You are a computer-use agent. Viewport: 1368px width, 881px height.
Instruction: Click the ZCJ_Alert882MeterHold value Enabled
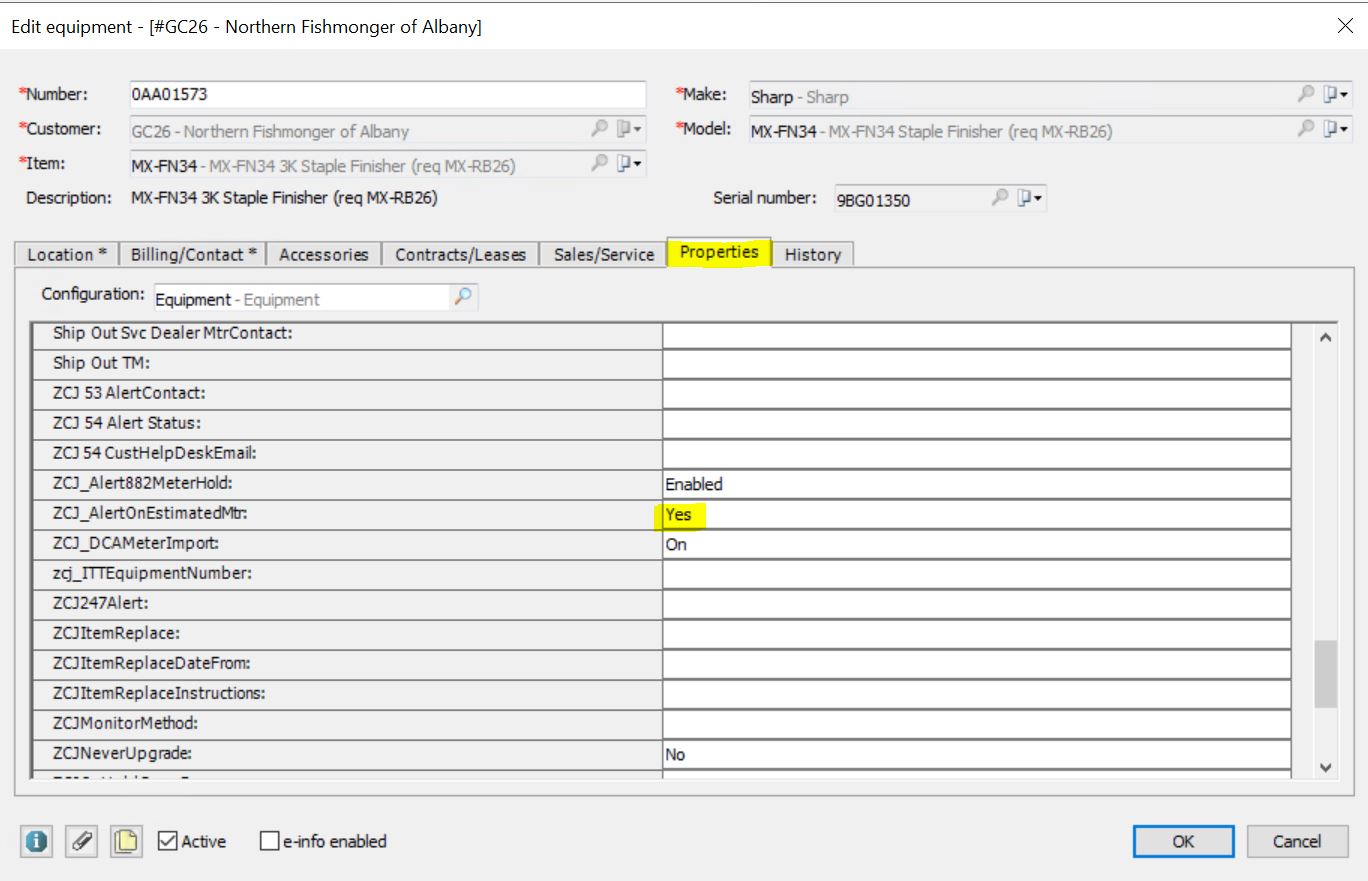(x=976, y=484)
